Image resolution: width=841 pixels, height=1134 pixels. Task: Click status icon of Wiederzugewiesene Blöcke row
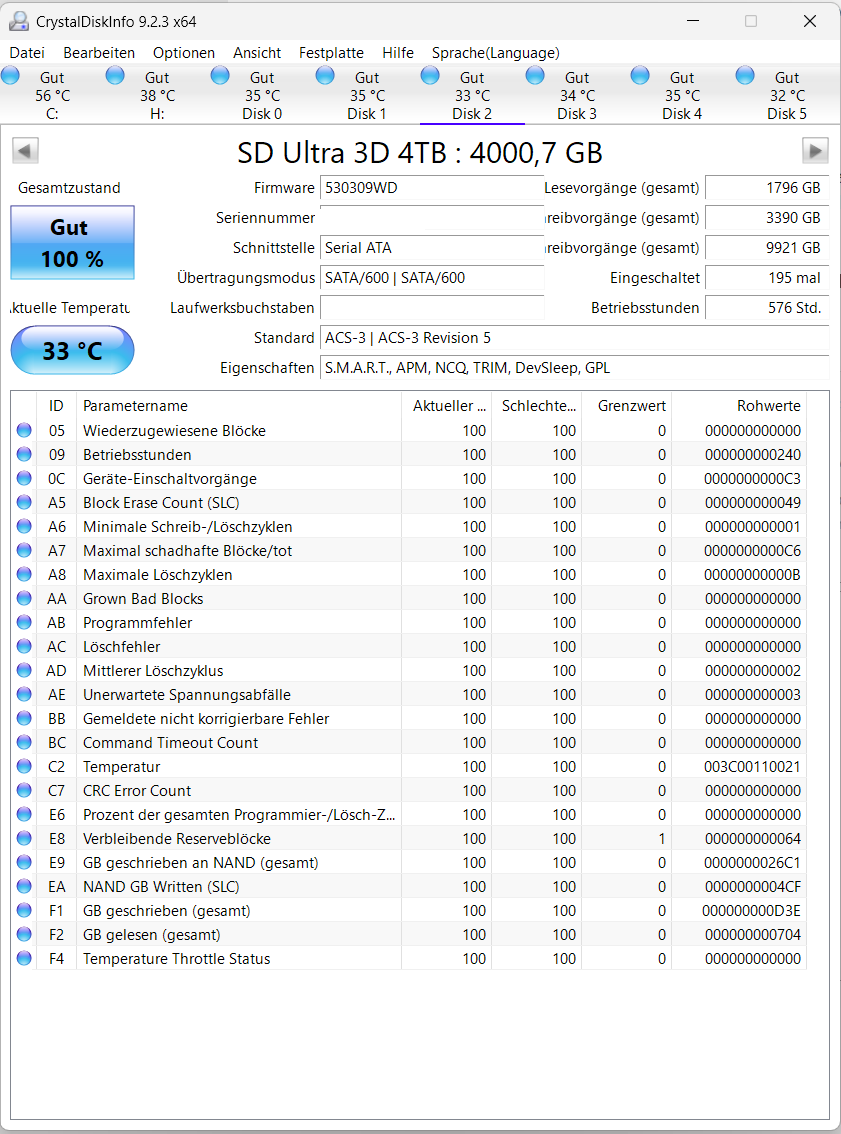point(24,430)
